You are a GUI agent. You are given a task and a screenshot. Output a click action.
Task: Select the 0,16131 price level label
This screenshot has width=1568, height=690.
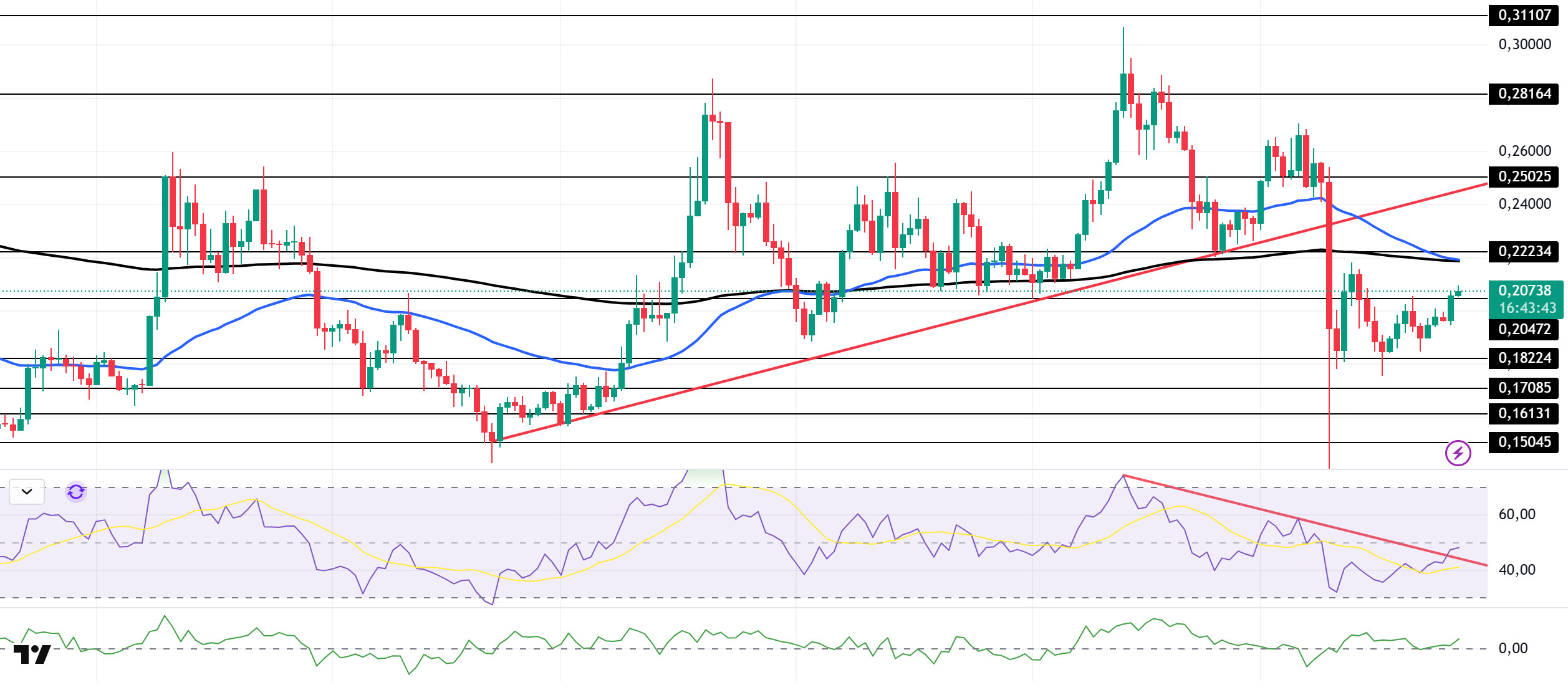coord(1523,413)
